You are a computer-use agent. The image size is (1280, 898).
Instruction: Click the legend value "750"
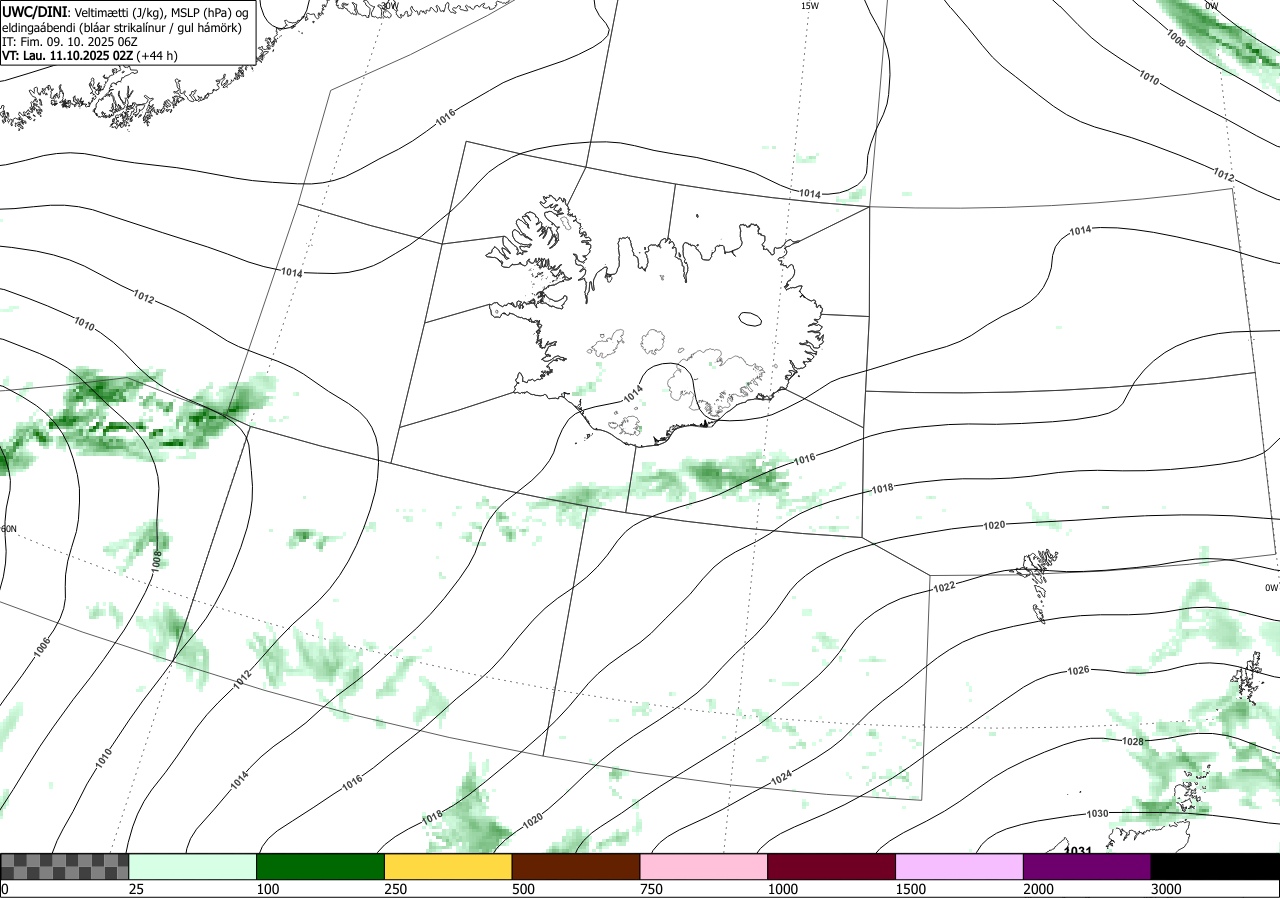point(651,889)
